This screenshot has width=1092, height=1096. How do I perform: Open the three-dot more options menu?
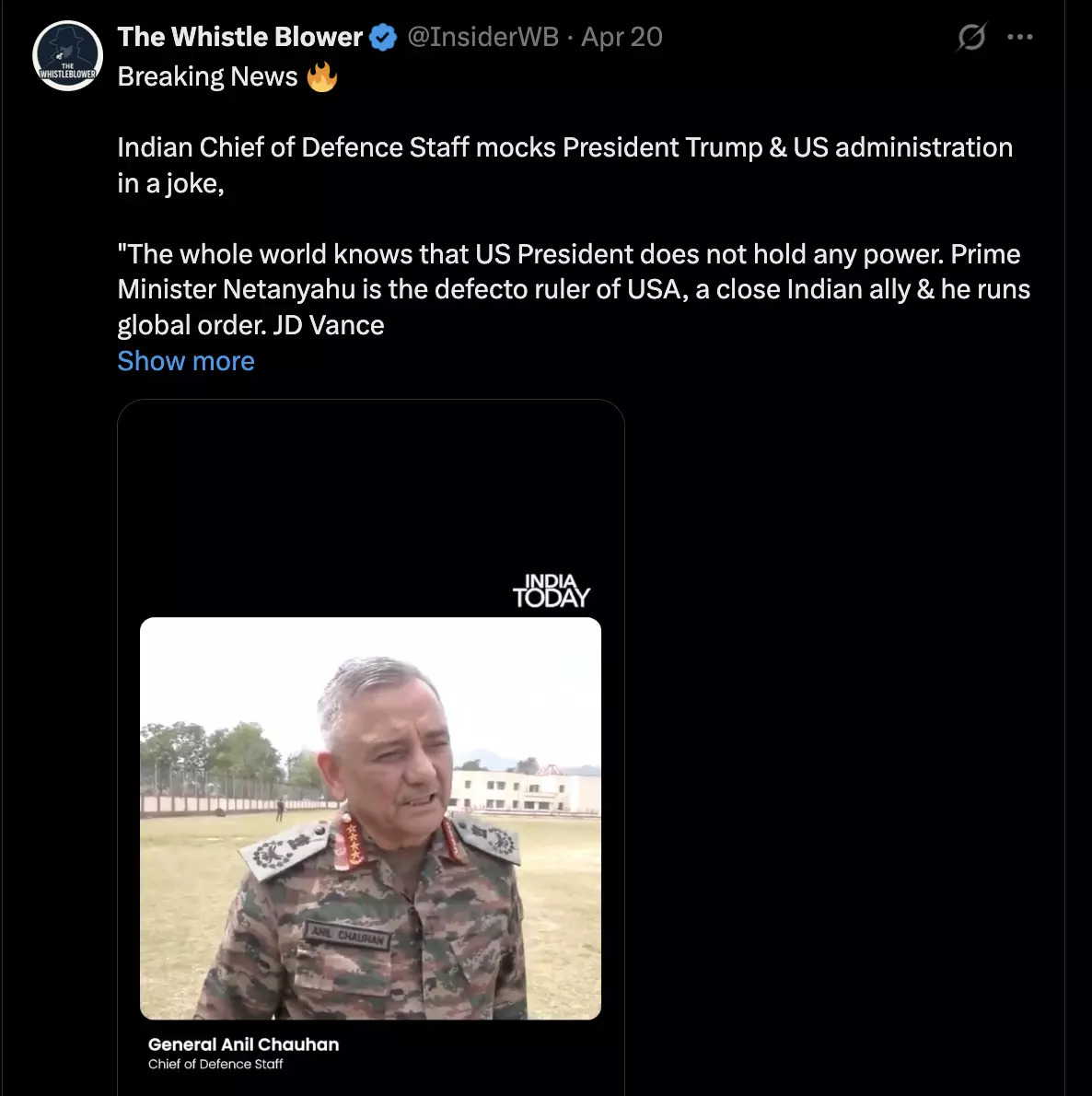coord(1020,38)
